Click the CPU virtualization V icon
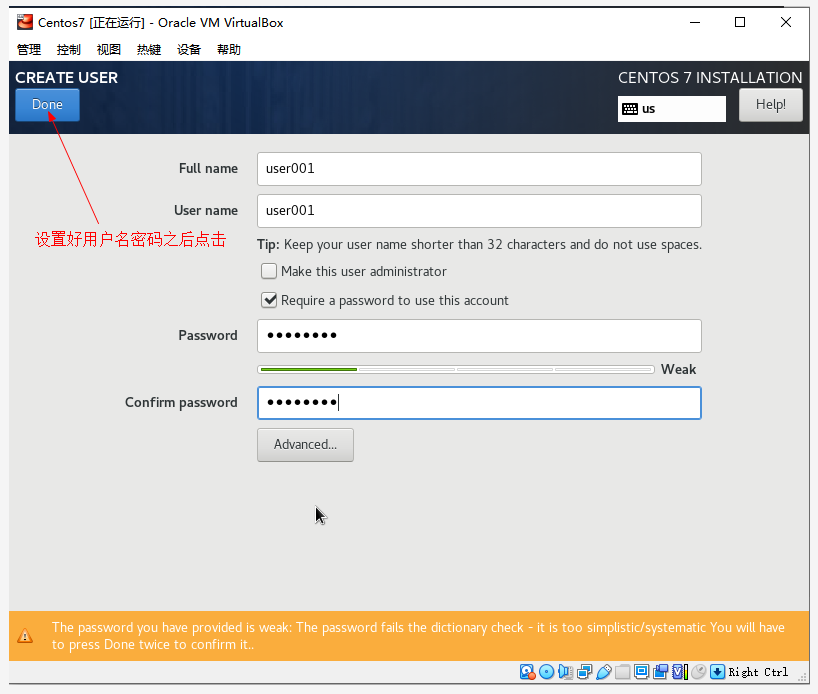The height and width of the screenshot is (694, 818). 679,672
